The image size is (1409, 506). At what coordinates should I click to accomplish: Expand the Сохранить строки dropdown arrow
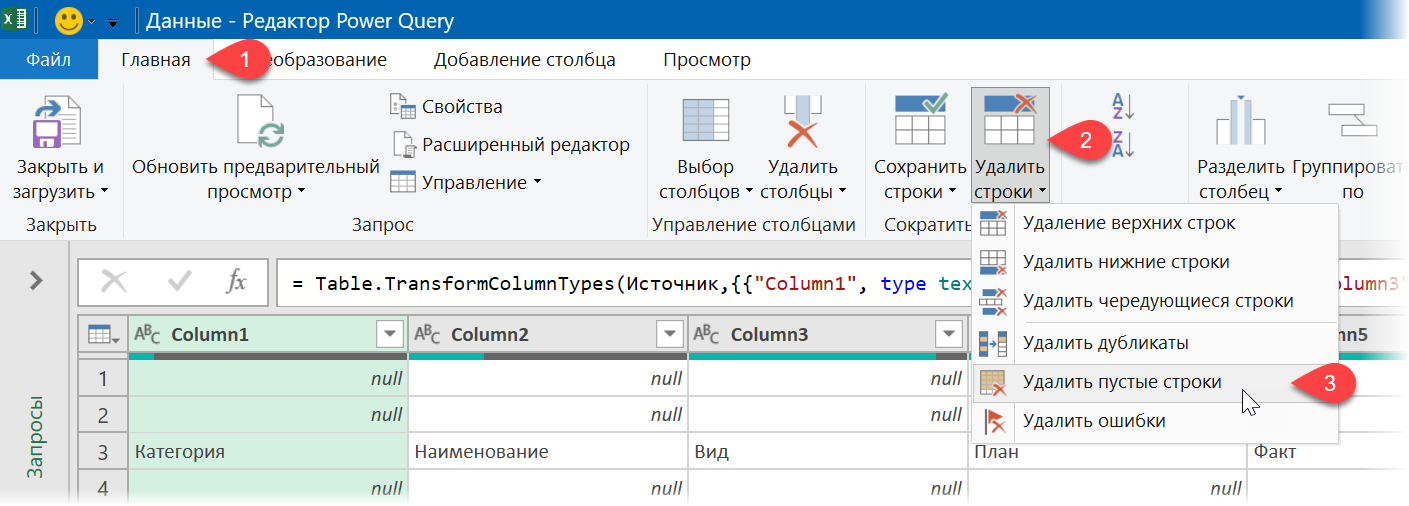[x=950, y=192]
